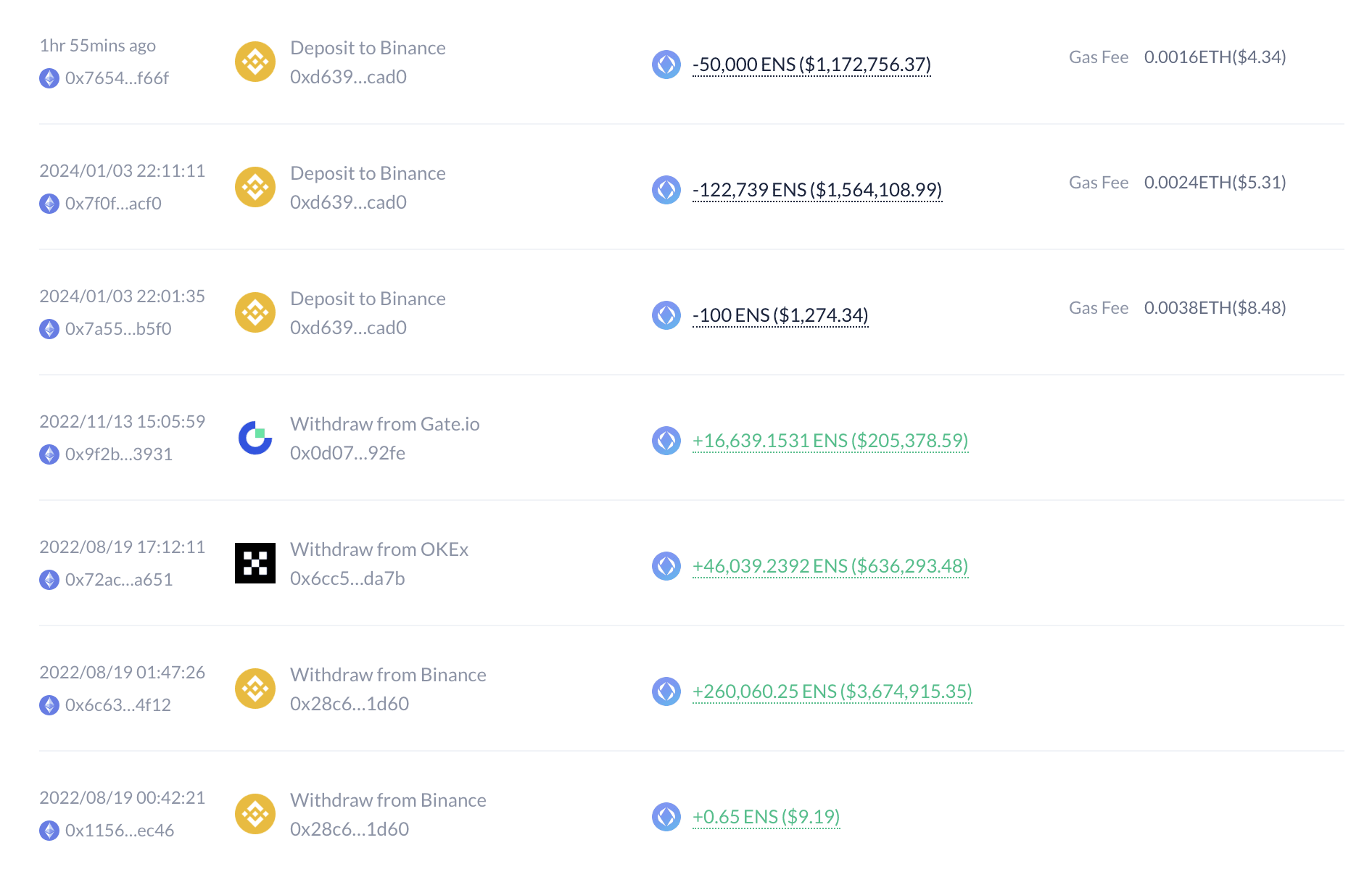Click the -100 ENS amount link

pyautogui.click(x=780, y=315)
